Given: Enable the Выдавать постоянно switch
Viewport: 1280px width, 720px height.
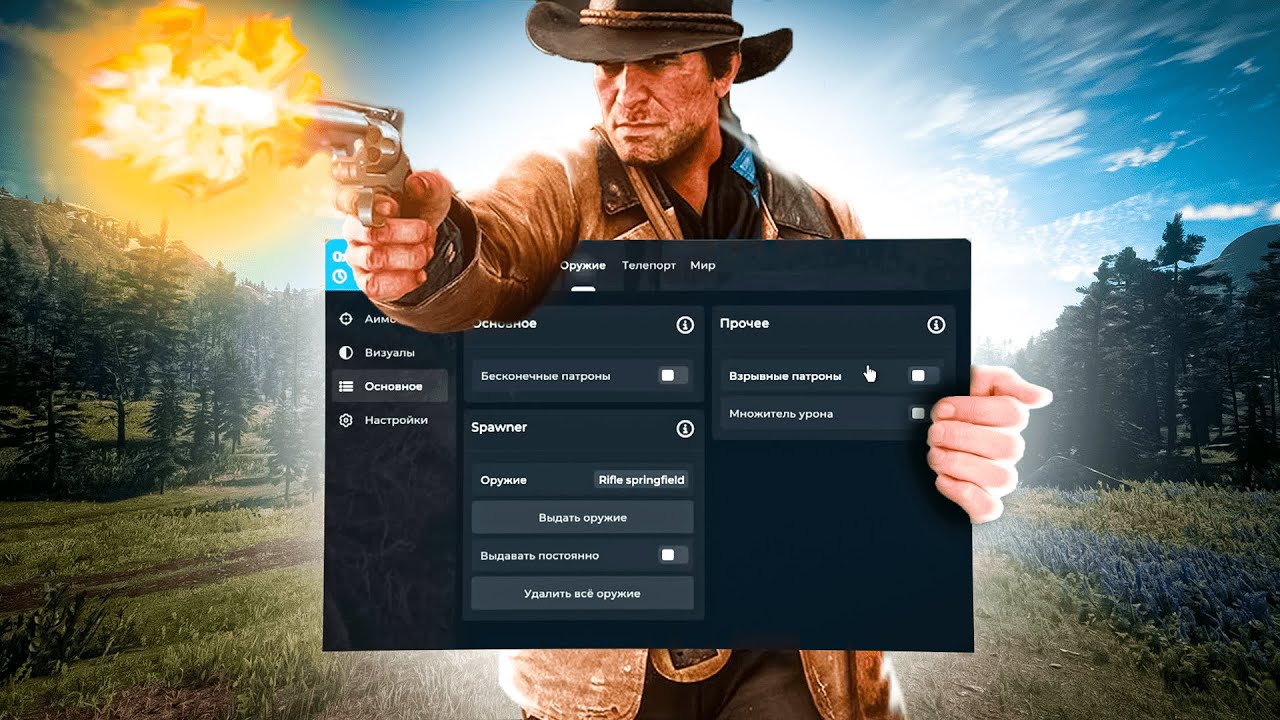Looking at the screenshot, I should tap(674, 555).
